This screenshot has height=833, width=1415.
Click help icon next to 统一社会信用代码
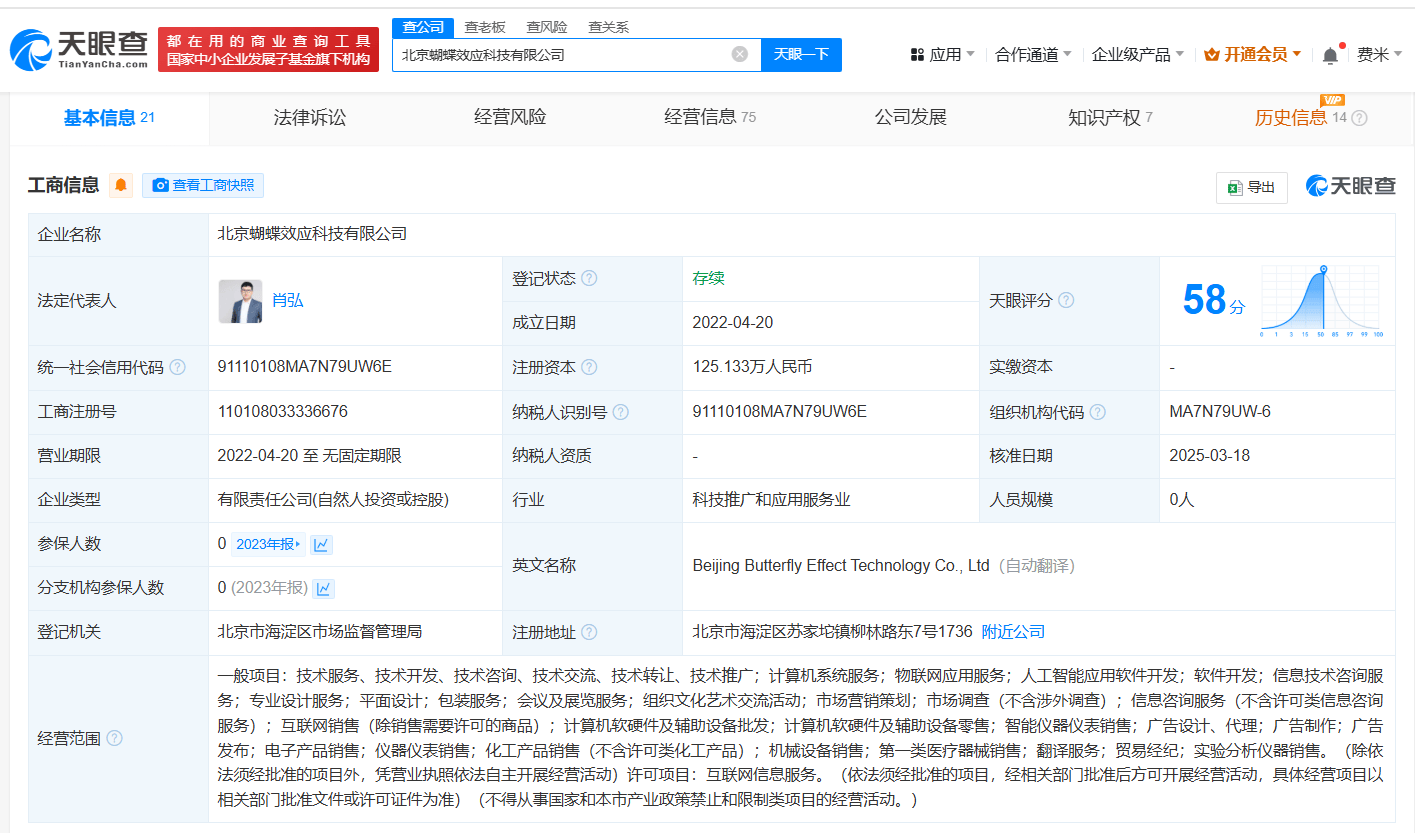(178, 367)
